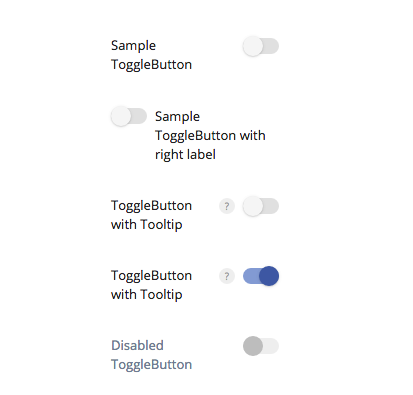This screenshot has height=395, width=413.
Task: Turn off the blue ToggleButton with Tooltip switch
Action: coord(261,276)
